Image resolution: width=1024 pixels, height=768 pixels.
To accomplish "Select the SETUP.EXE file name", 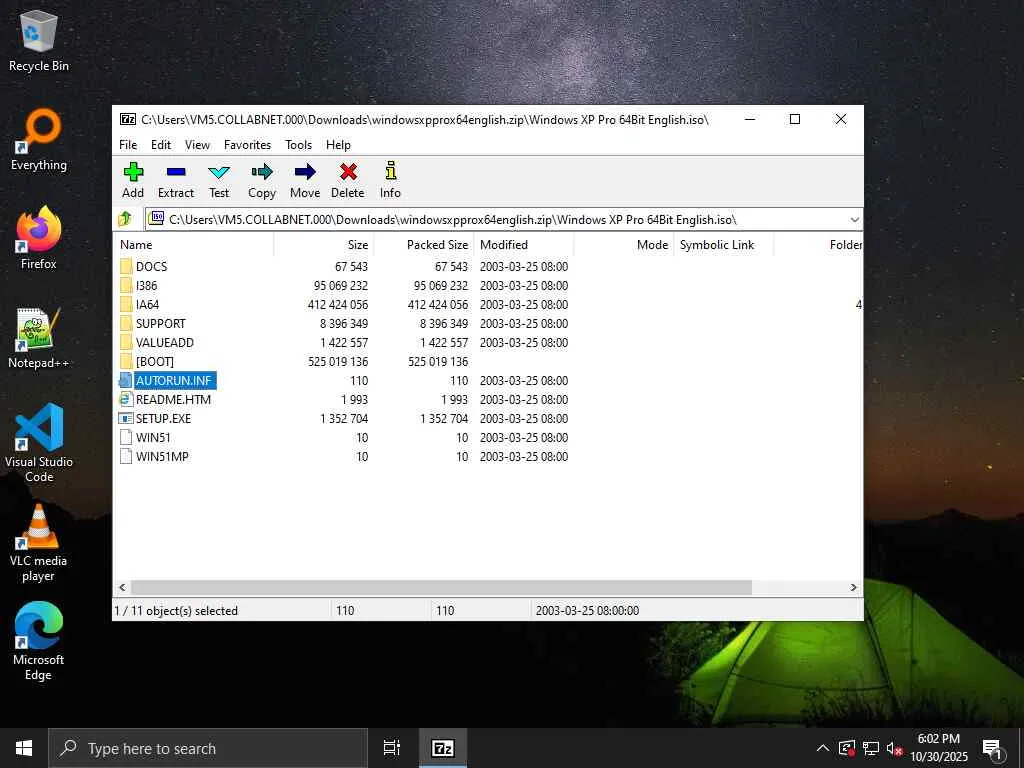I will (x=163, y=419).
